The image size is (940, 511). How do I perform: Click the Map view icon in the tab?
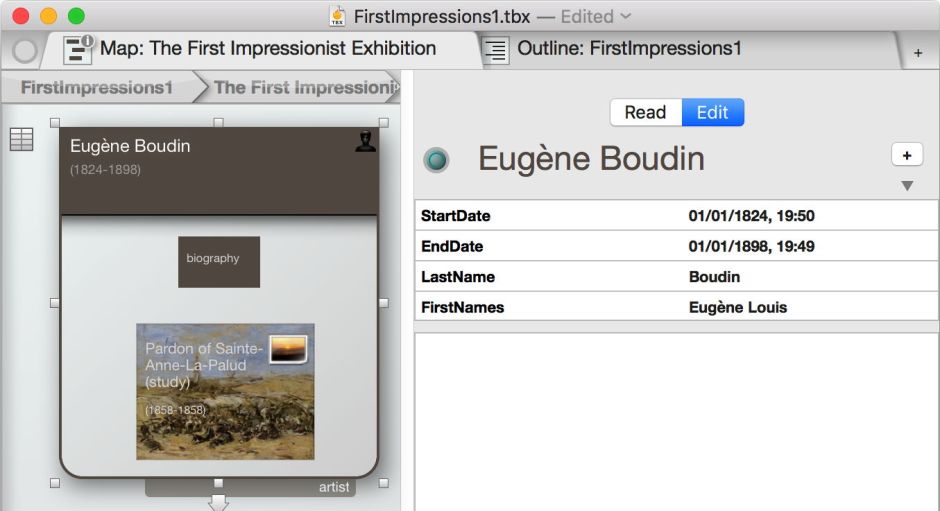tap(78, 49)
